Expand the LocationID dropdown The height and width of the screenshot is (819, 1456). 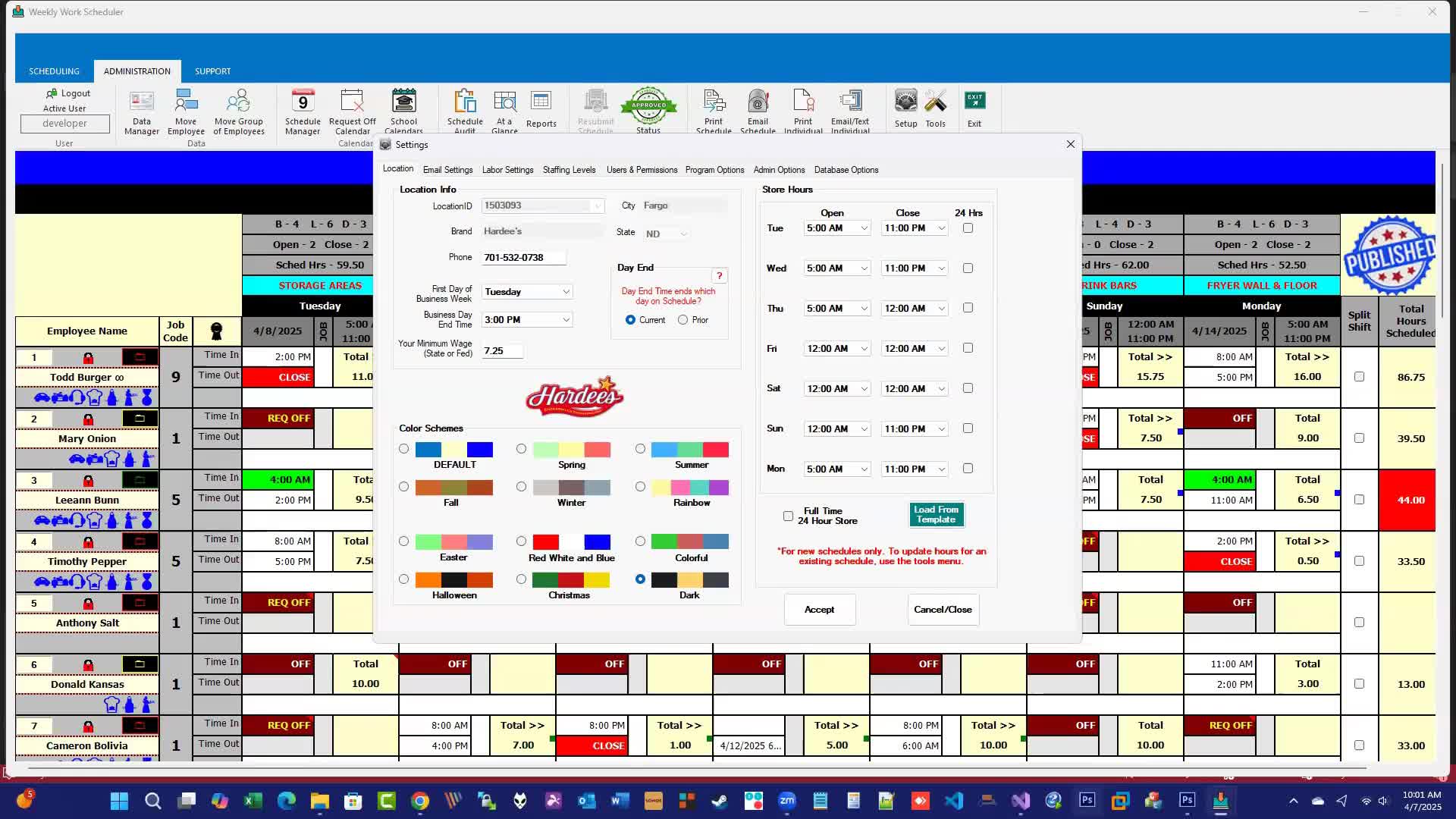tap(598, 206)
